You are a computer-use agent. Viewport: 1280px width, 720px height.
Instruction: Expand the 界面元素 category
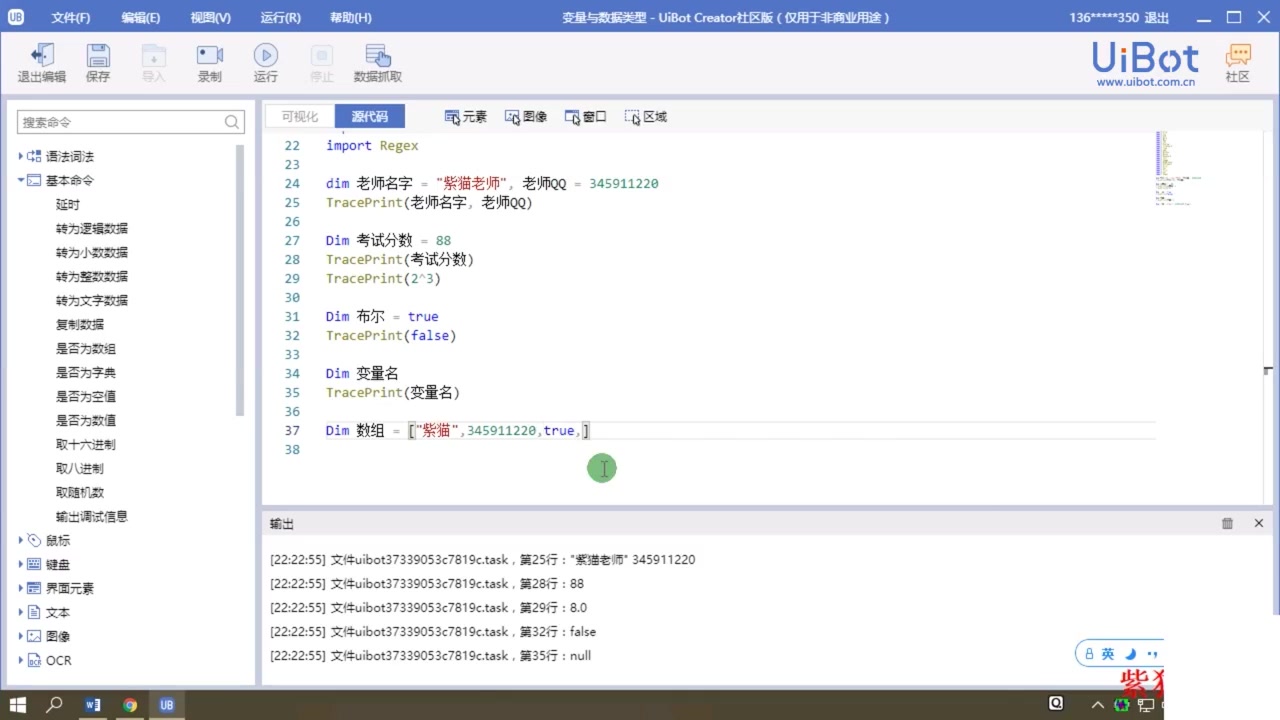click(21, 589)
